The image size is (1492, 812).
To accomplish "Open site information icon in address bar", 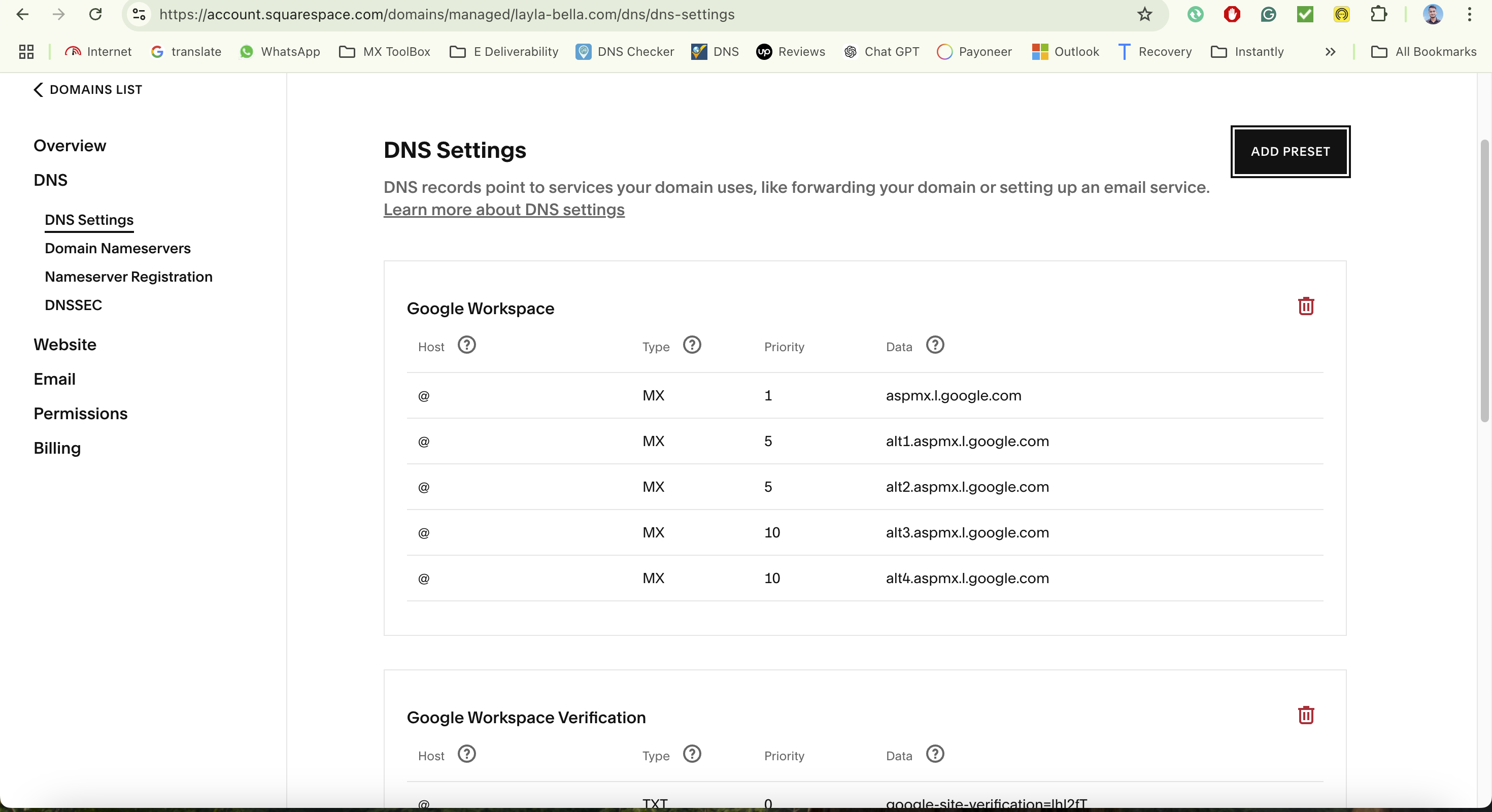I will pos(139,15).
